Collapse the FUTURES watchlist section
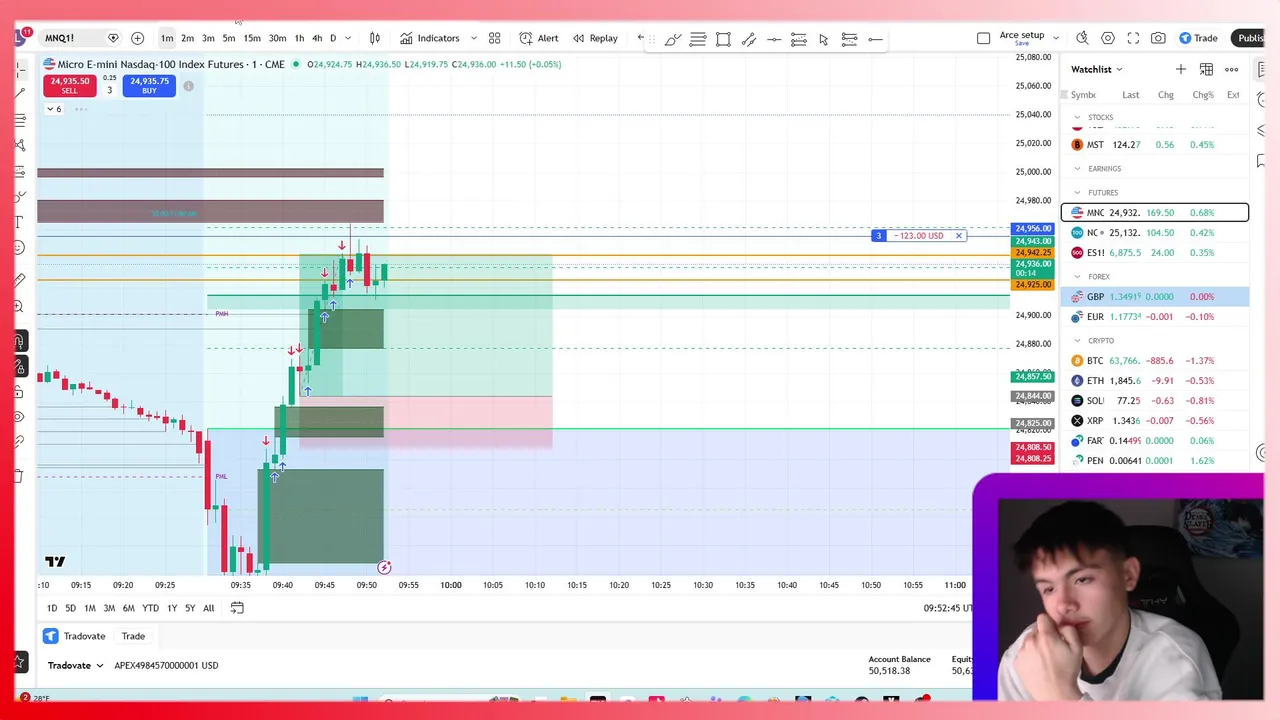The height and width of the screenshot is (720, 1280). coord(1077,193)
